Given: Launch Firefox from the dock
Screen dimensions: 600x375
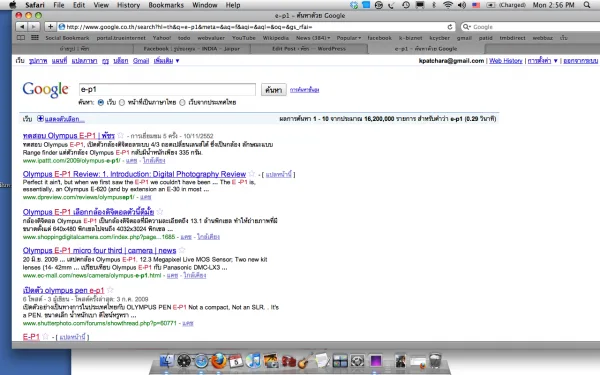Looking at the screenshot, I should (218, 360).
